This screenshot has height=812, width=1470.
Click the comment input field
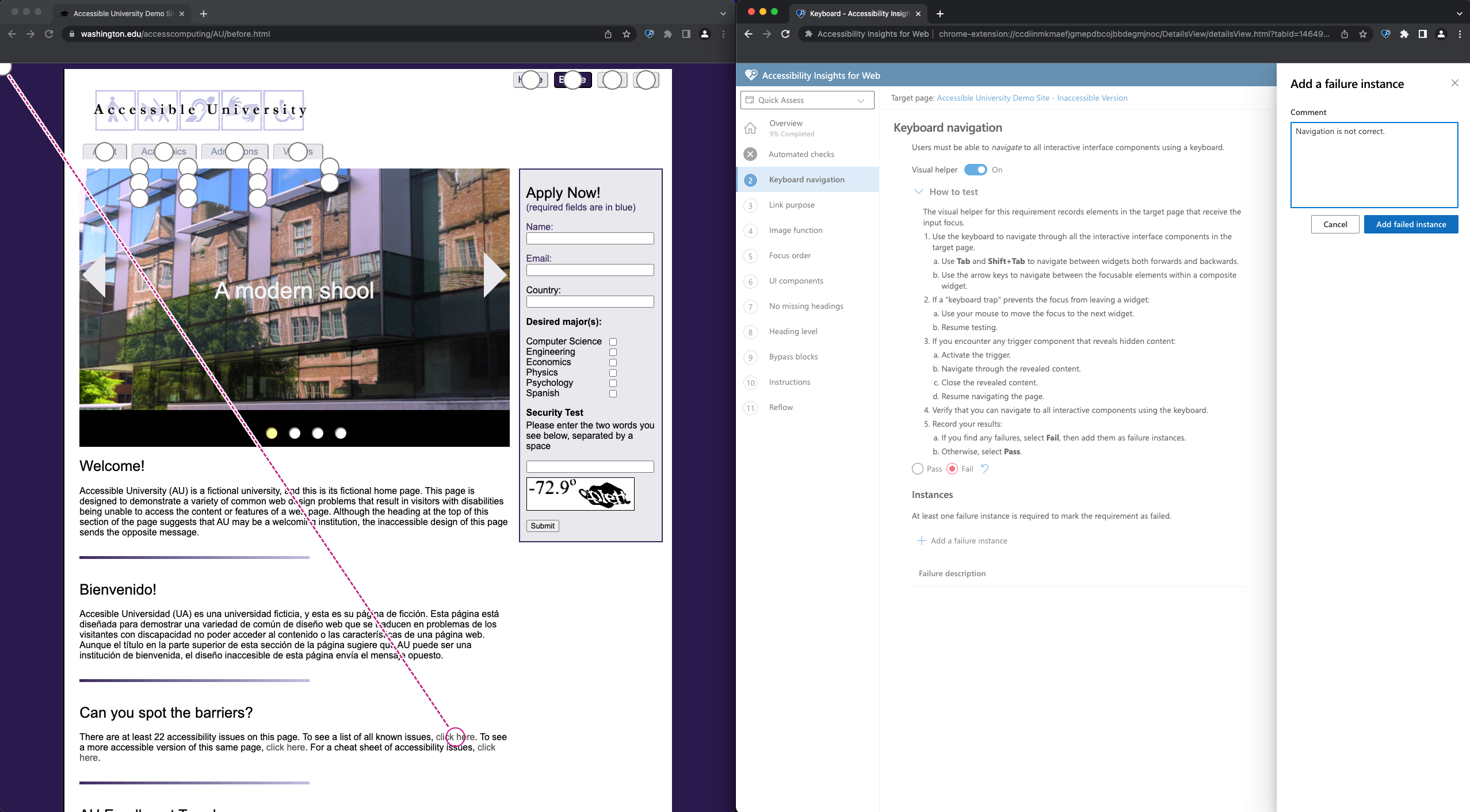click(x=1374, y=165)
